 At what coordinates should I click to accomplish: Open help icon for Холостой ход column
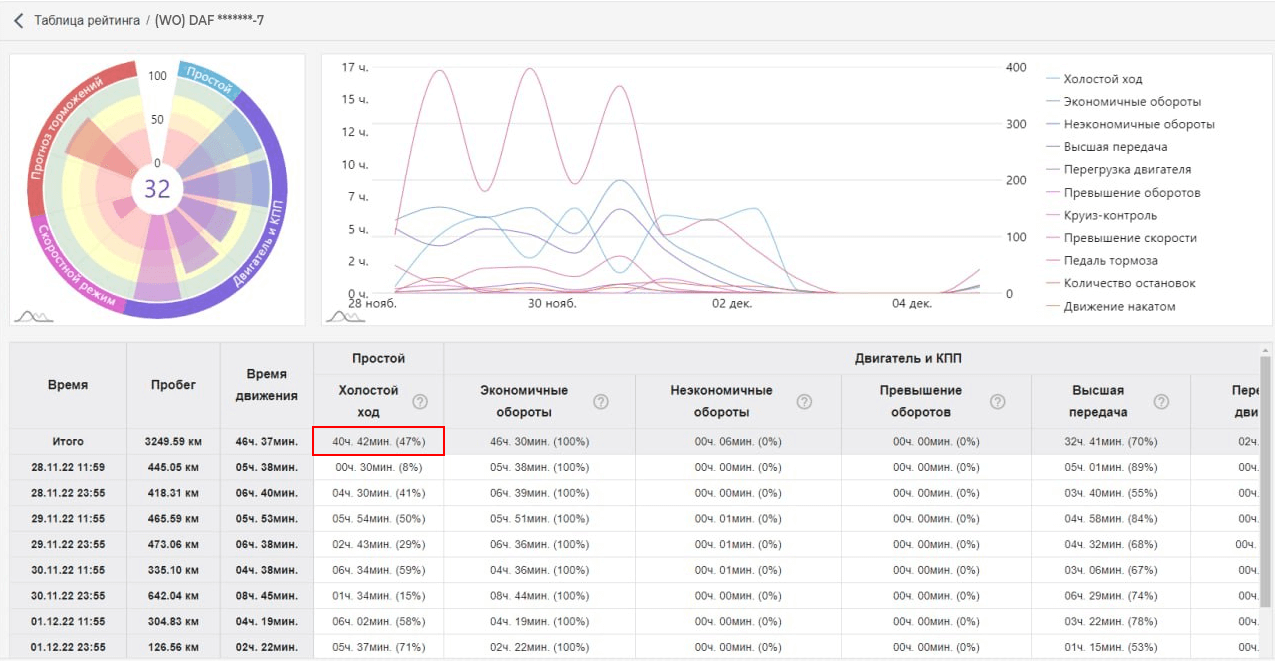(x=420, y=402)
